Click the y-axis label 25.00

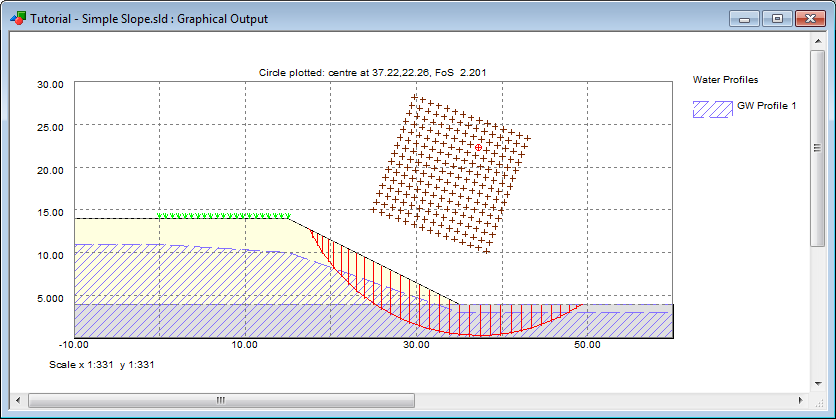click(x=50, y=127)
